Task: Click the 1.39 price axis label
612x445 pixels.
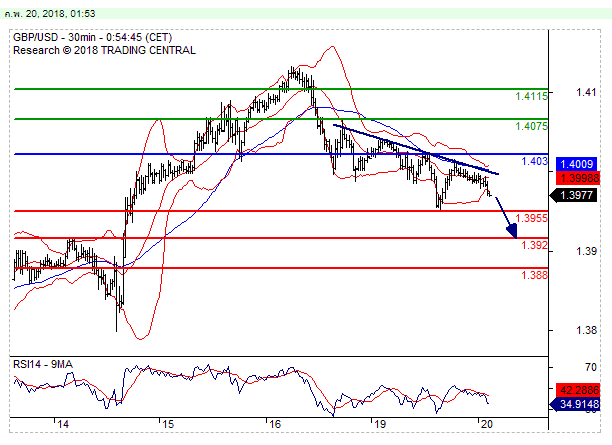Action: (x=586, y=251)
